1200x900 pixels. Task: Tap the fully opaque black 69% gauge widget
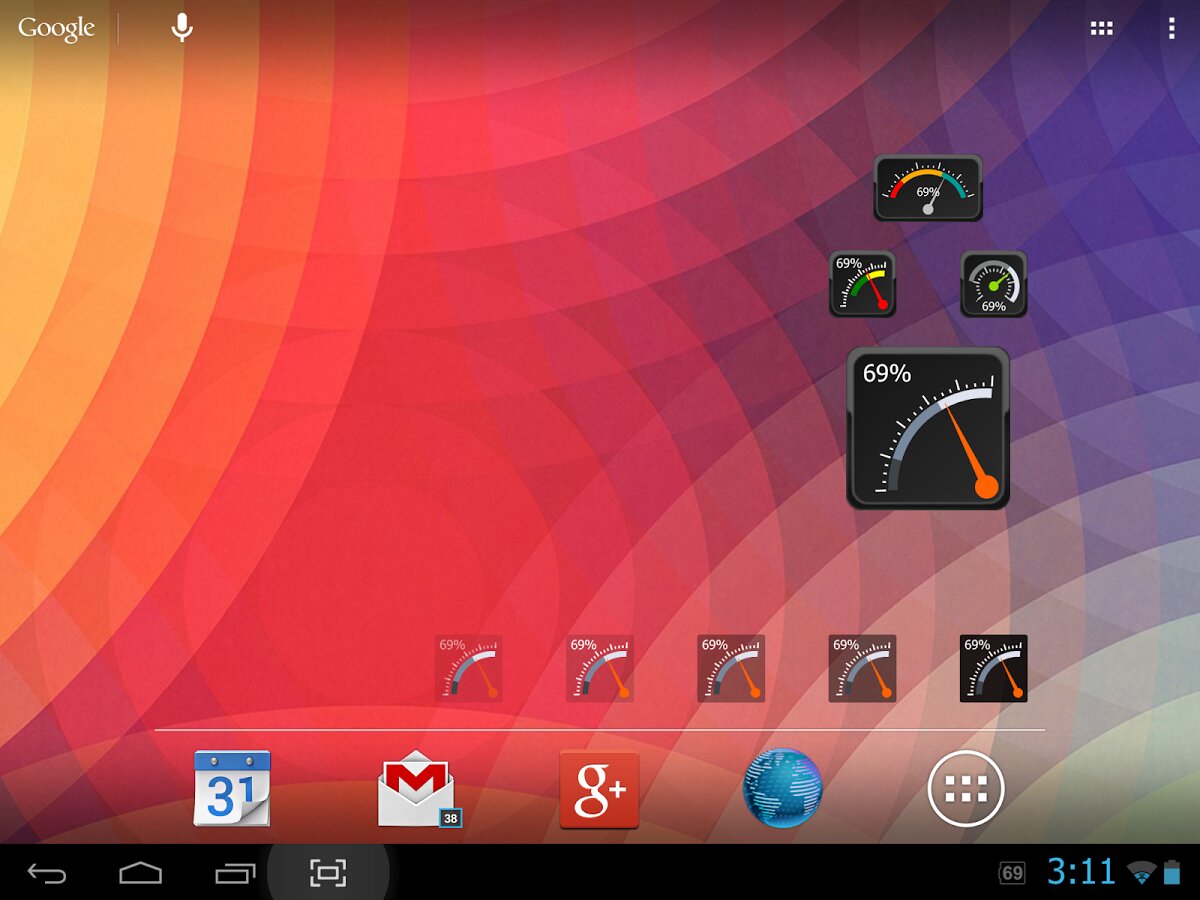(994, 668)
